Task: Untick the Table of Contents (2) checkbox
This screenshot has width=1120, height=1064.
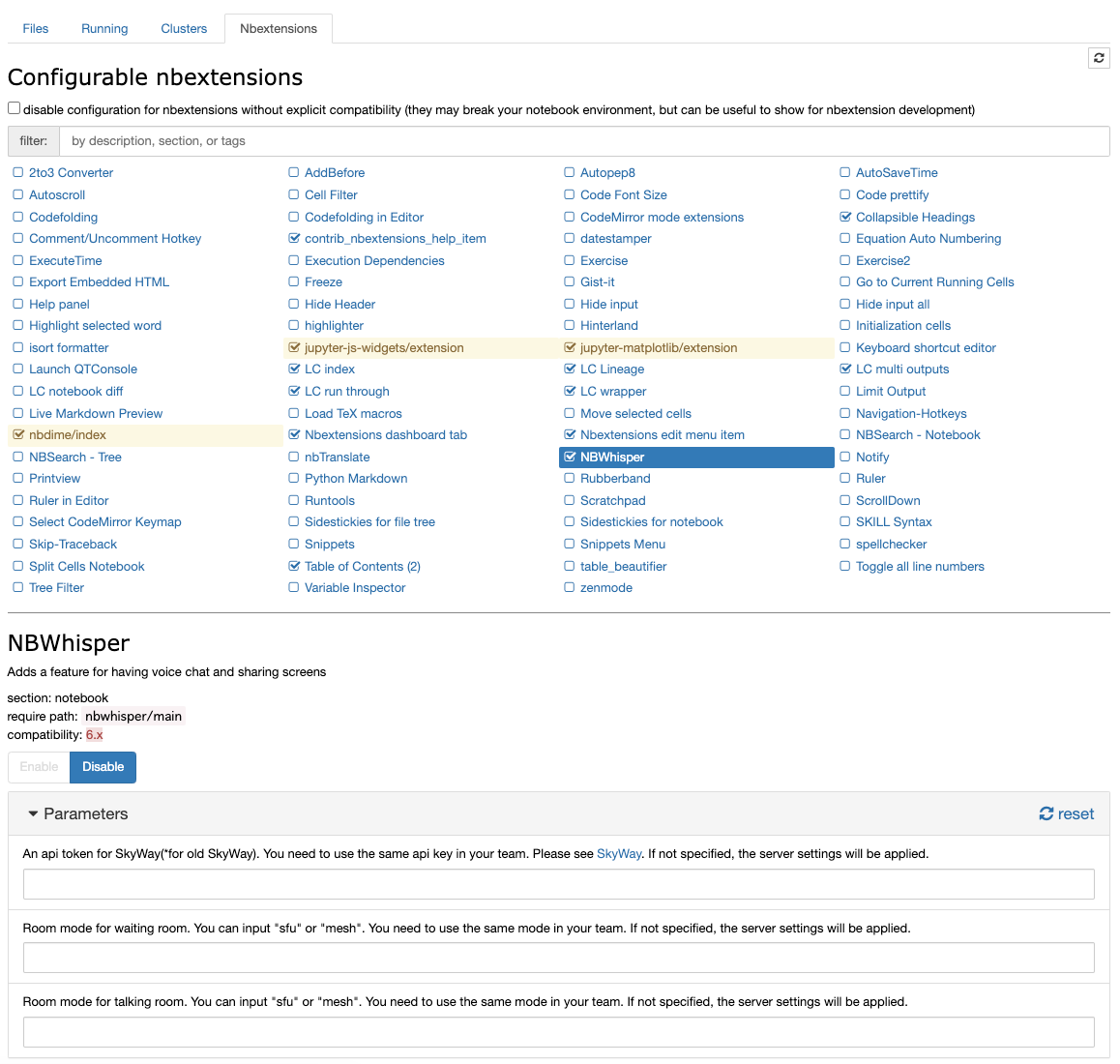Action: (294, 566)
